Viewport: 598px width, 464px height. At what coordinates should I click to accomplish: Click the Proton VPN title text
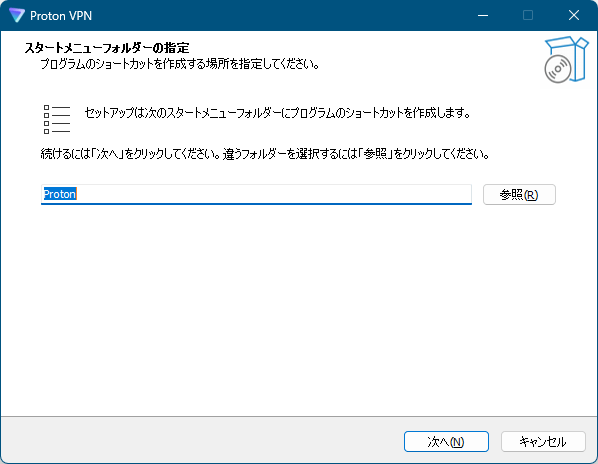pos(61,16)
